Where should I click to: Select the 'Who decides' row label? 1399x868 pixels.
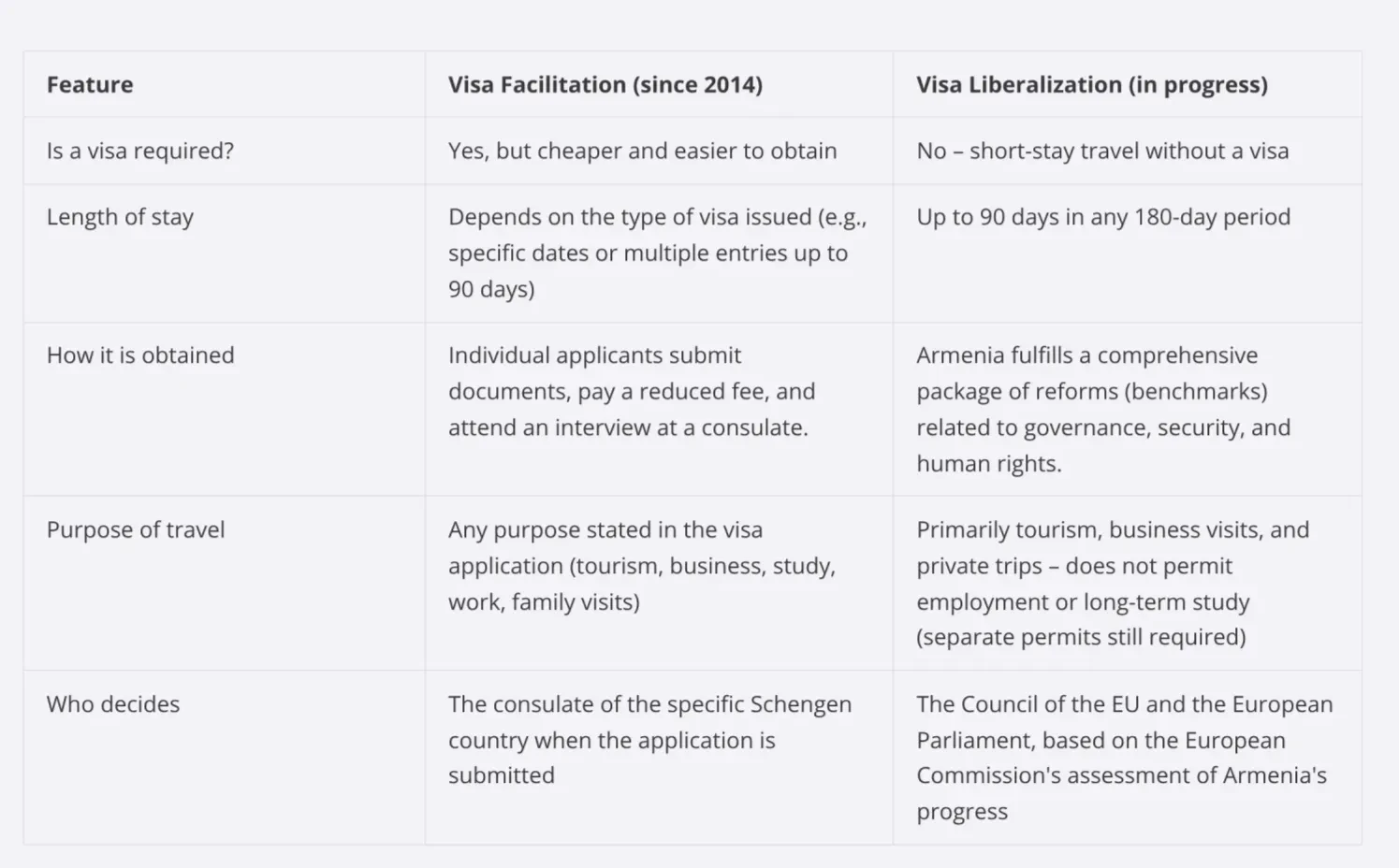pyautogui.click(x=113, y=704)
